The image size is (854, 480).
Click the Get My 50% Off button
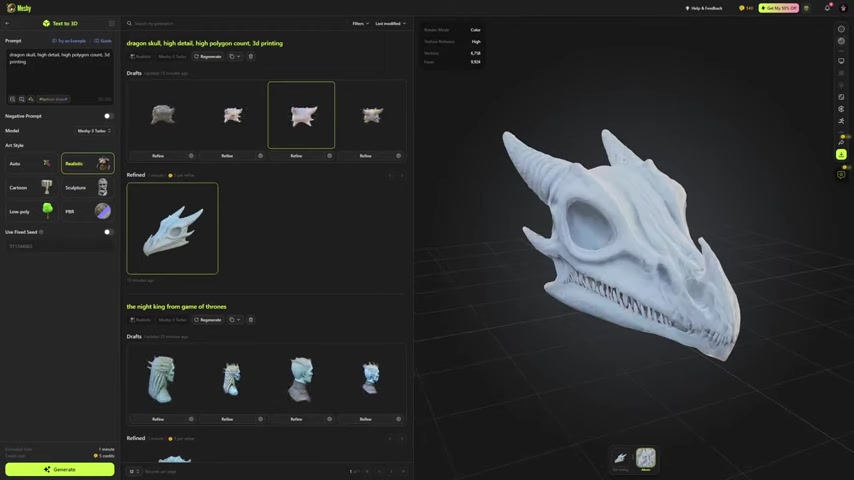[x=778, y=8]
